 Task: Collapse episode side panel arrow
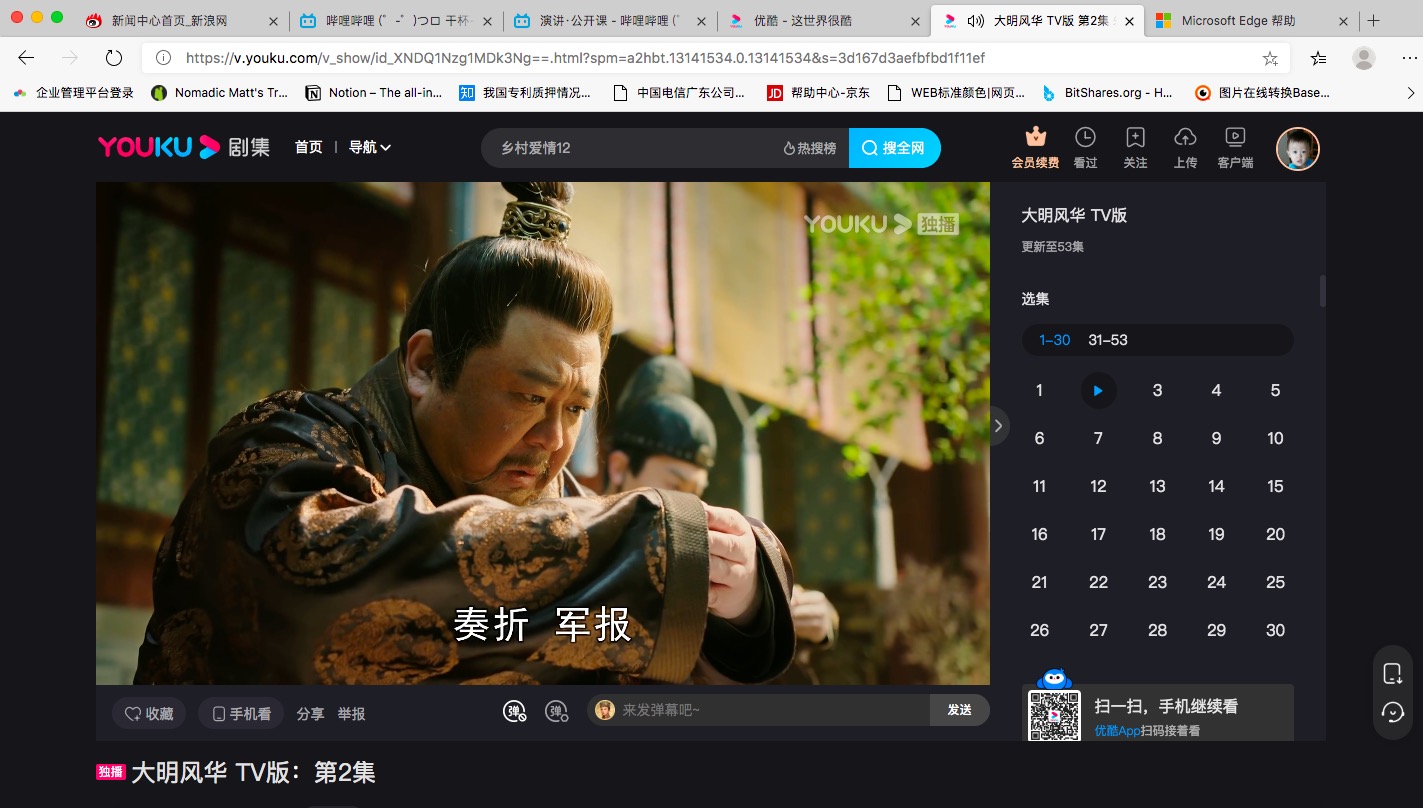(x=997, y=426)
